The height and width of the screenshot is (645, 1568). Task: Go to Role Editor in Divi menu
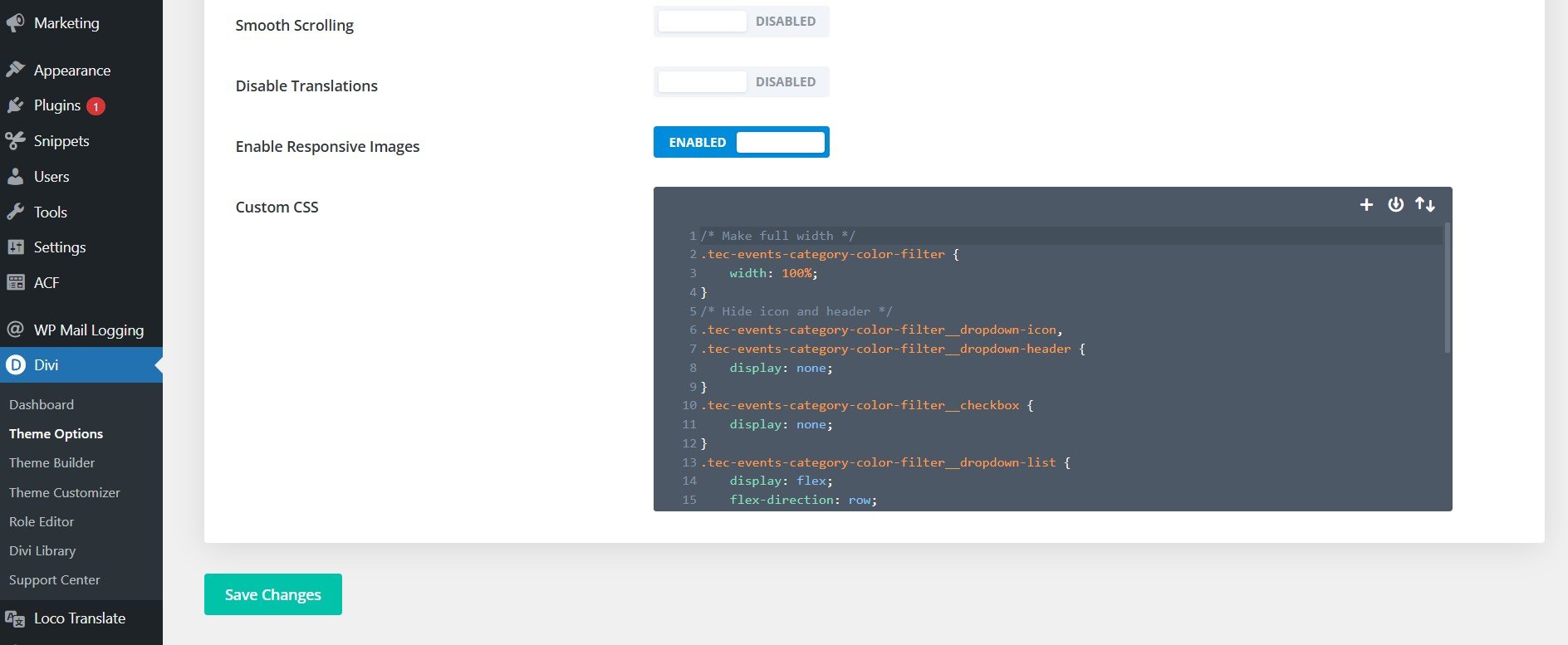coord(42,521)
